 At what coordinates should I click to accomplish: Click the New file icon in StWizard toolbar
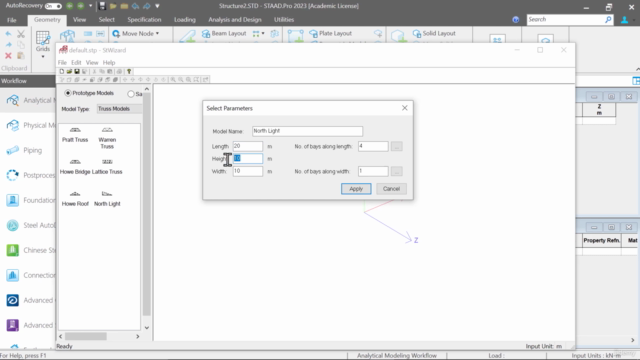coord(62,71)
